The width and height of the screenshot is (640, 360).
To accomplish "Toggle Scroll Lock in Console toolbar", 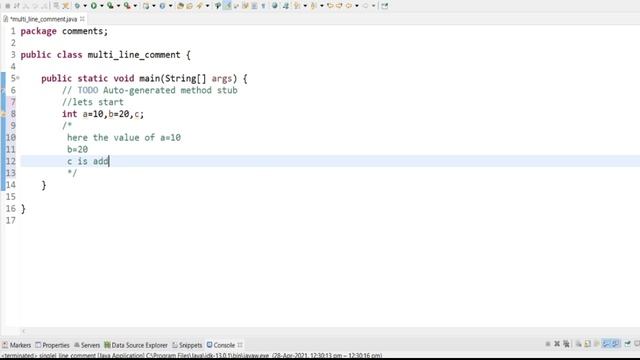I will 587,344.
